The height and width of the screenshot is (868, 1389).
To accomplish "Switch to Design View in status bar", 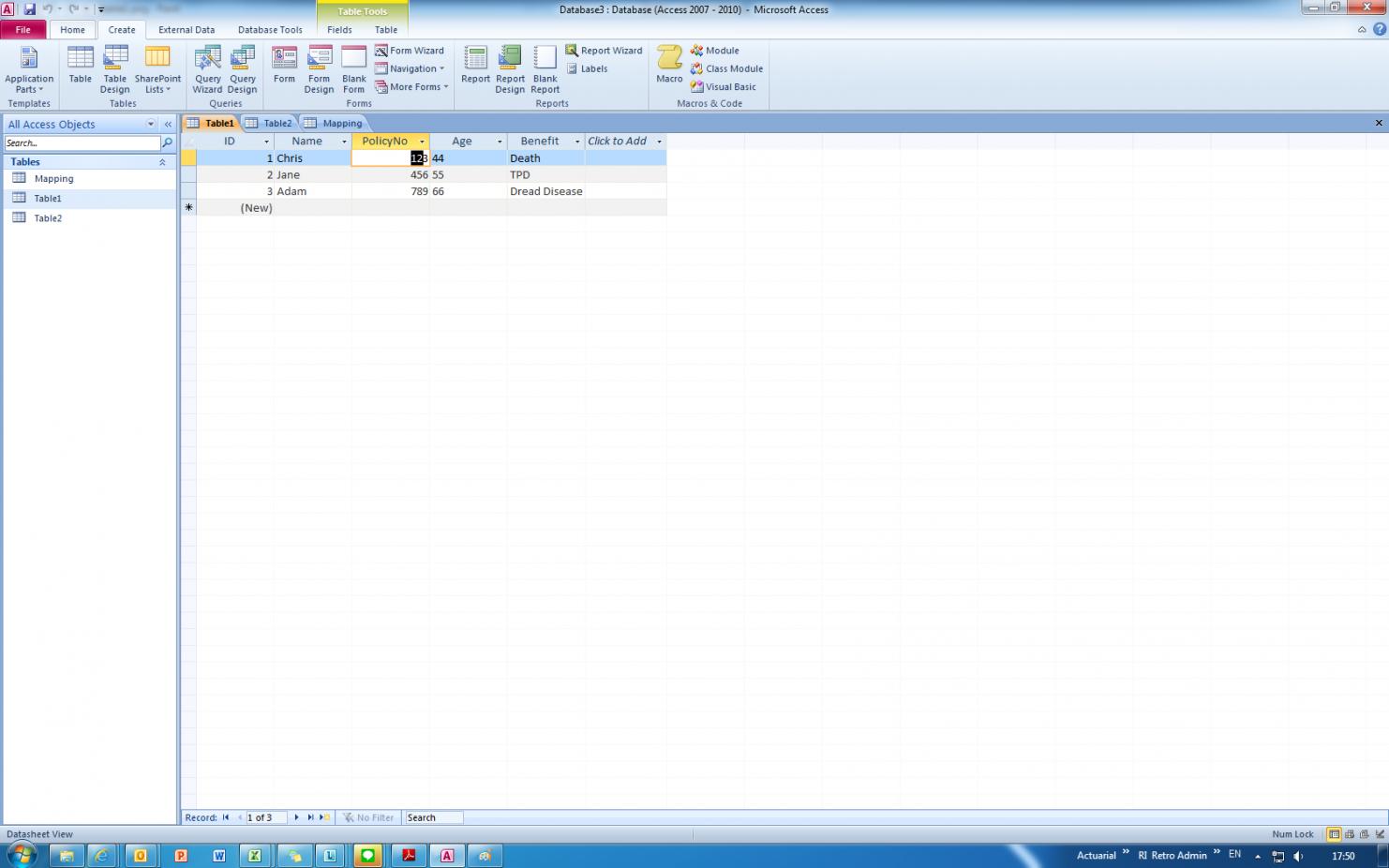I will (1380, 834).
